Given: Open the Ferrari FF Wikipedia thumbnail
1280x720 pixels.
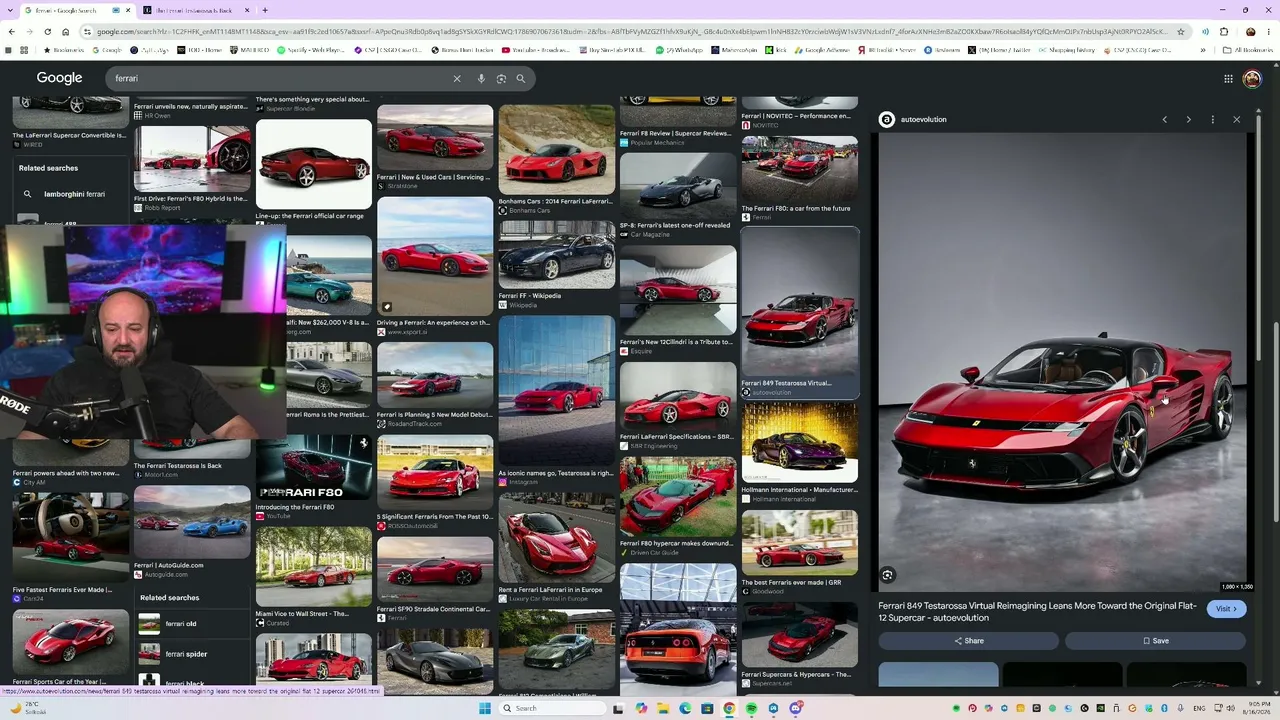Looking at the screenshot, I should pyautogui.click(x=557, y=255).
